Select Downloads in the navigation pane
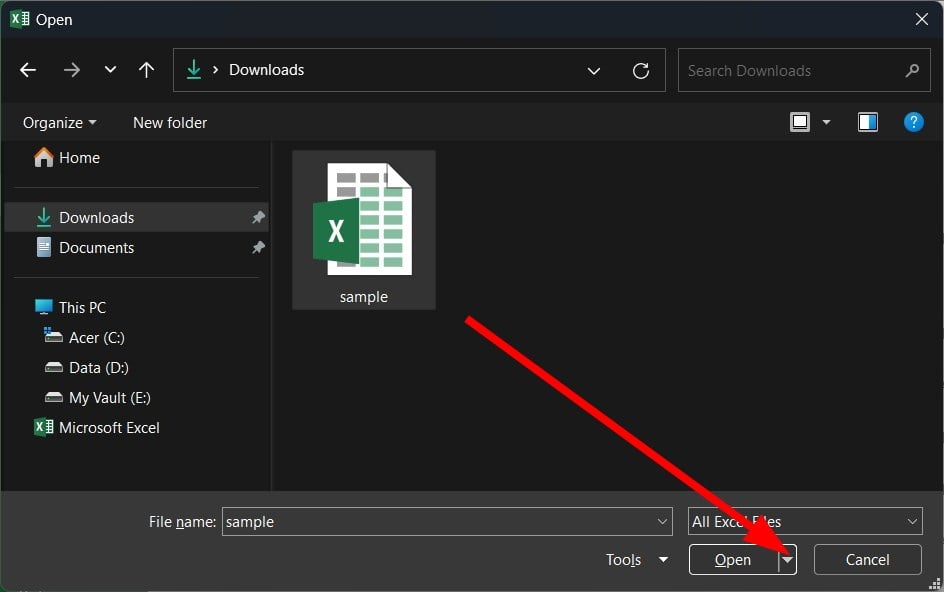Viewport: 944px width, 592px height. tap(137, 217)
